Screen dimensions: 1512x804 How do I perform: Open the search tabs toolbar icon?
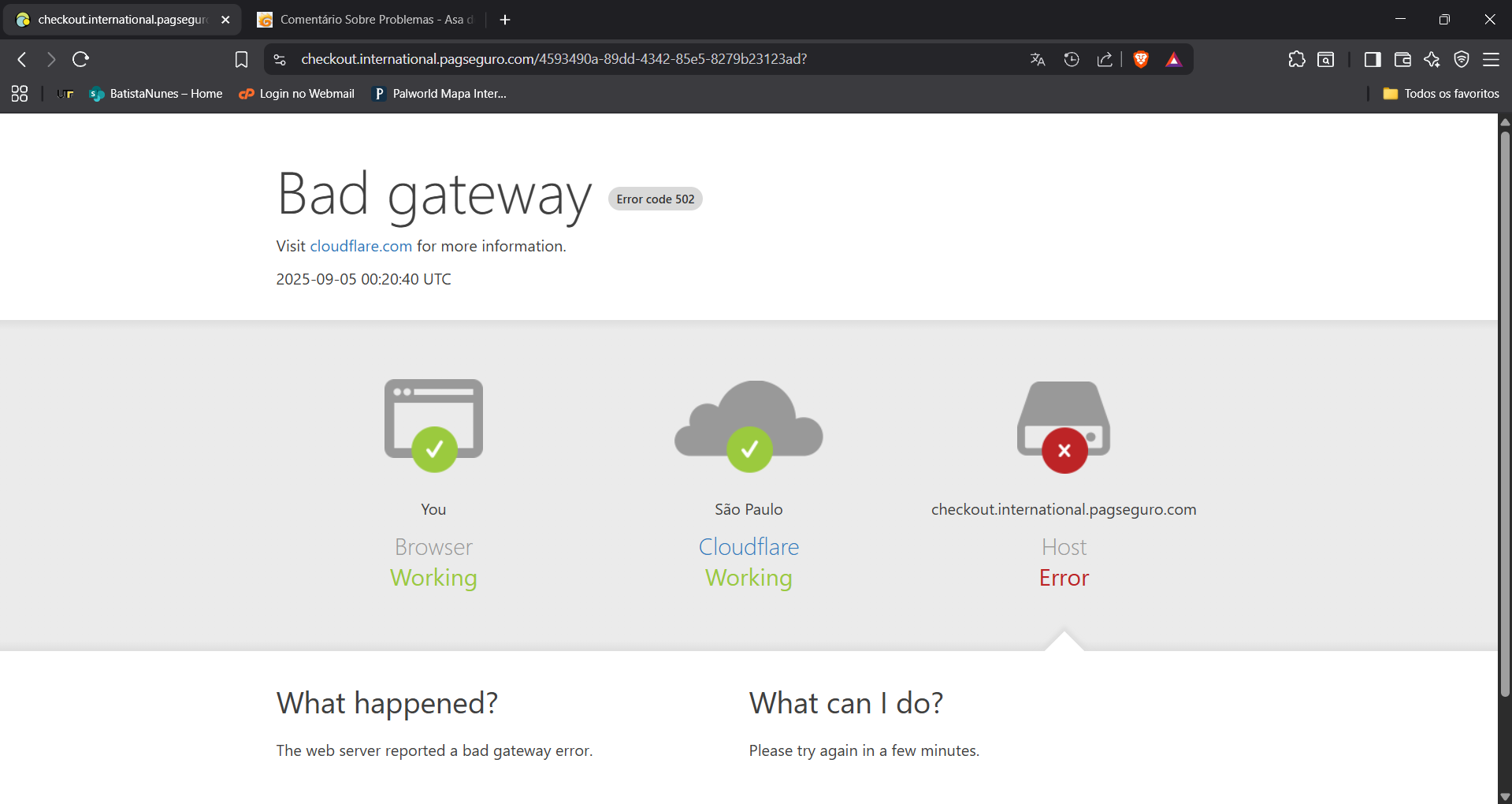coord(1326,59)
